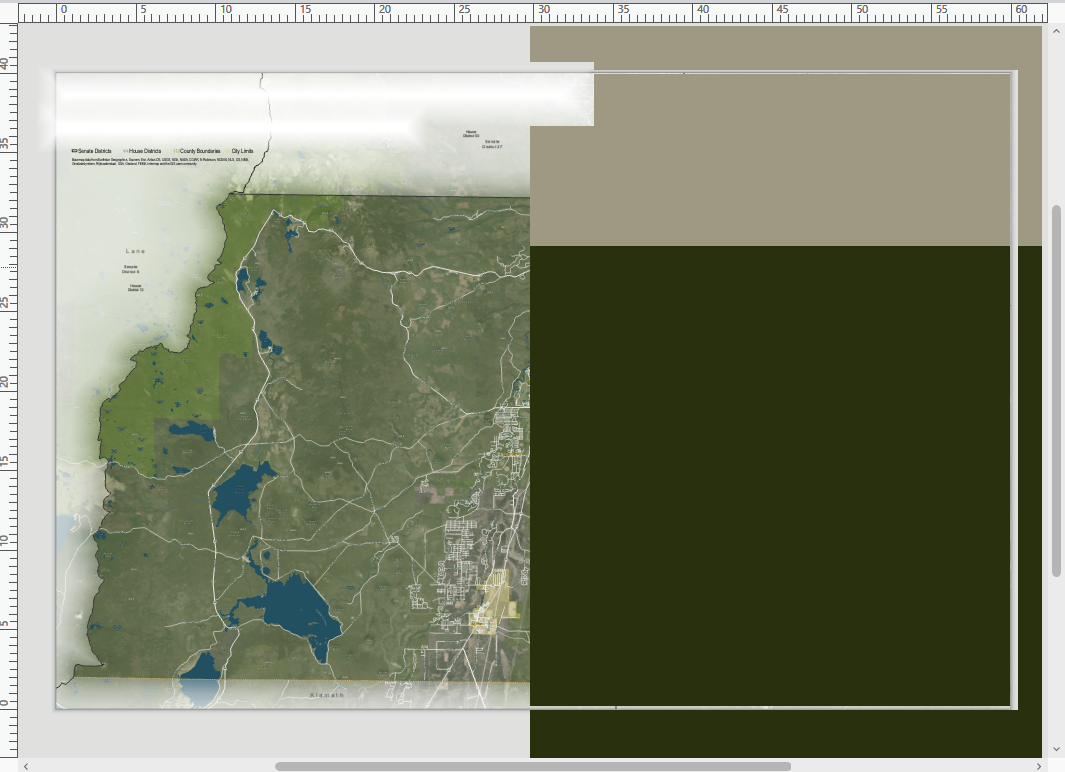Click the vertical scrollbar thumb

tap(1056, 390)
